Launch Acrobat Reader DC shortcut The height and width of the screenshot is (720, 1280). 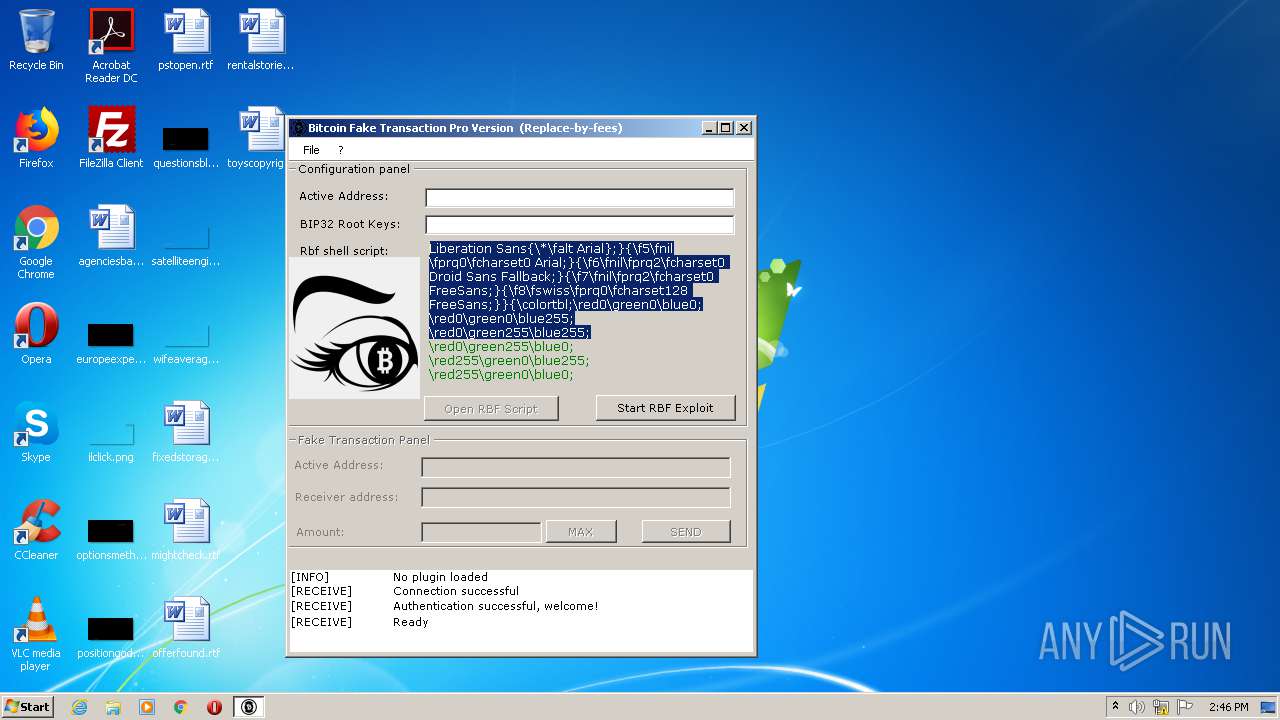[x=111, y=46]
